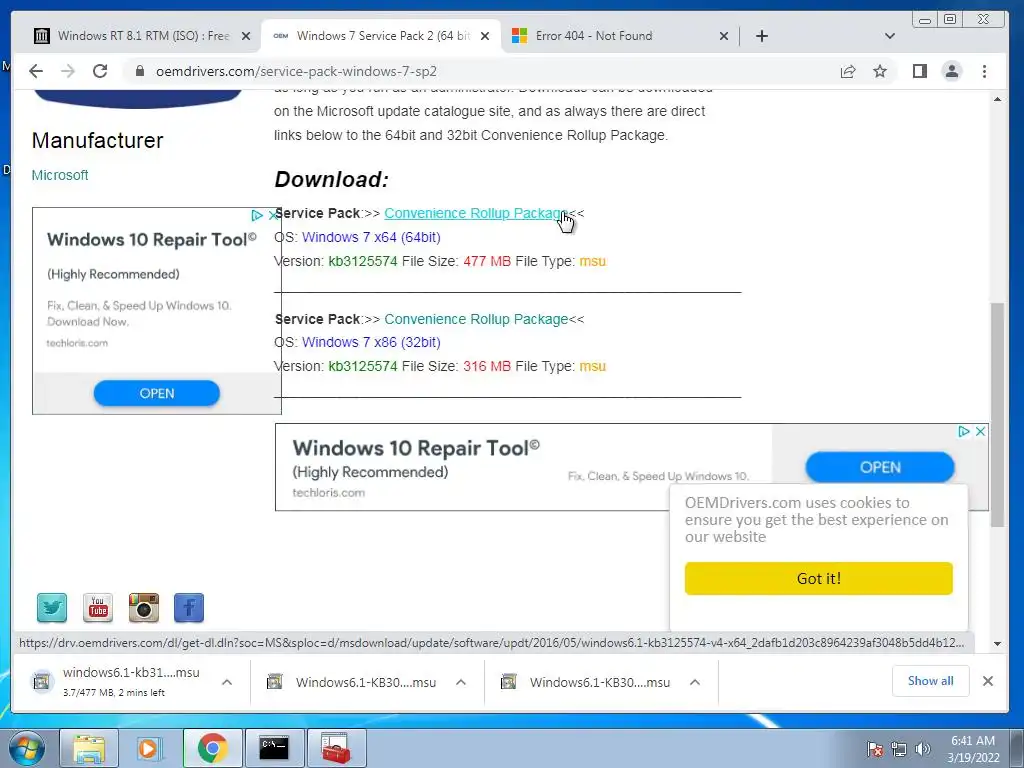
Task: Open the Chrome side panel
Action: 920,71
